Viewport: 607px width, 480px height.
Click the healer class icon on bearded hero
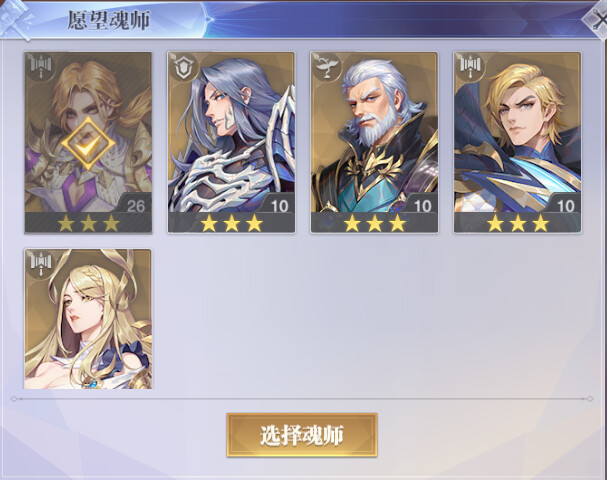(327, 67)
